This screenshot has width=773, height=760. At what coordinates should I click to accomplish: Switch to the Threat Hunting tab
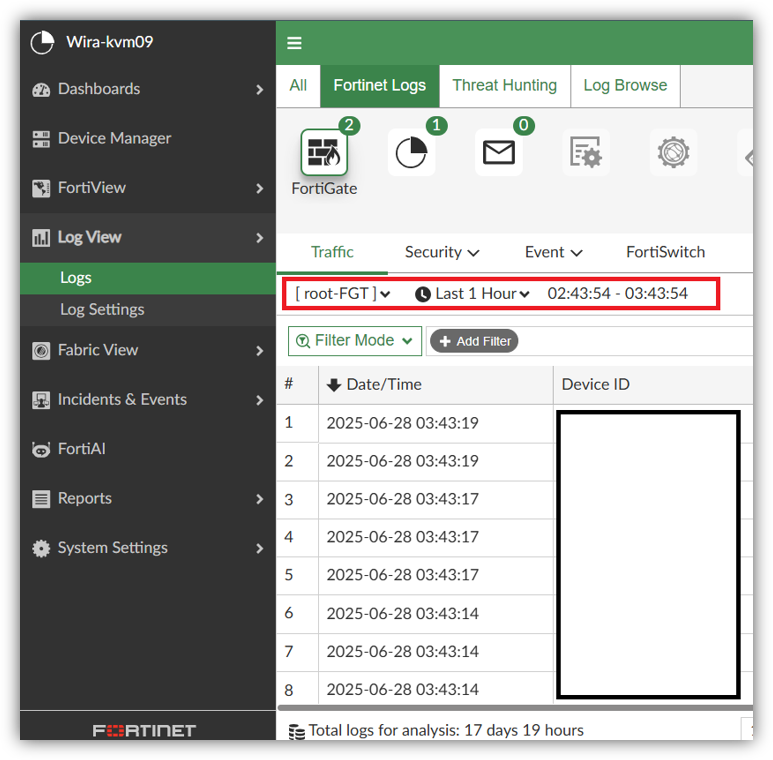505,86
